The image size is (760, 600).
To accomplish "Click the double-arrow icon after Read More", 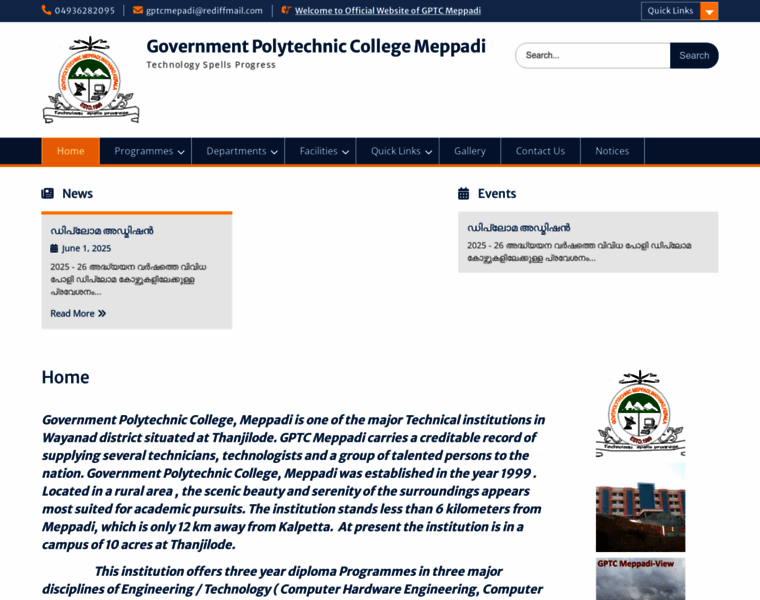I will [x=102, y=314].
